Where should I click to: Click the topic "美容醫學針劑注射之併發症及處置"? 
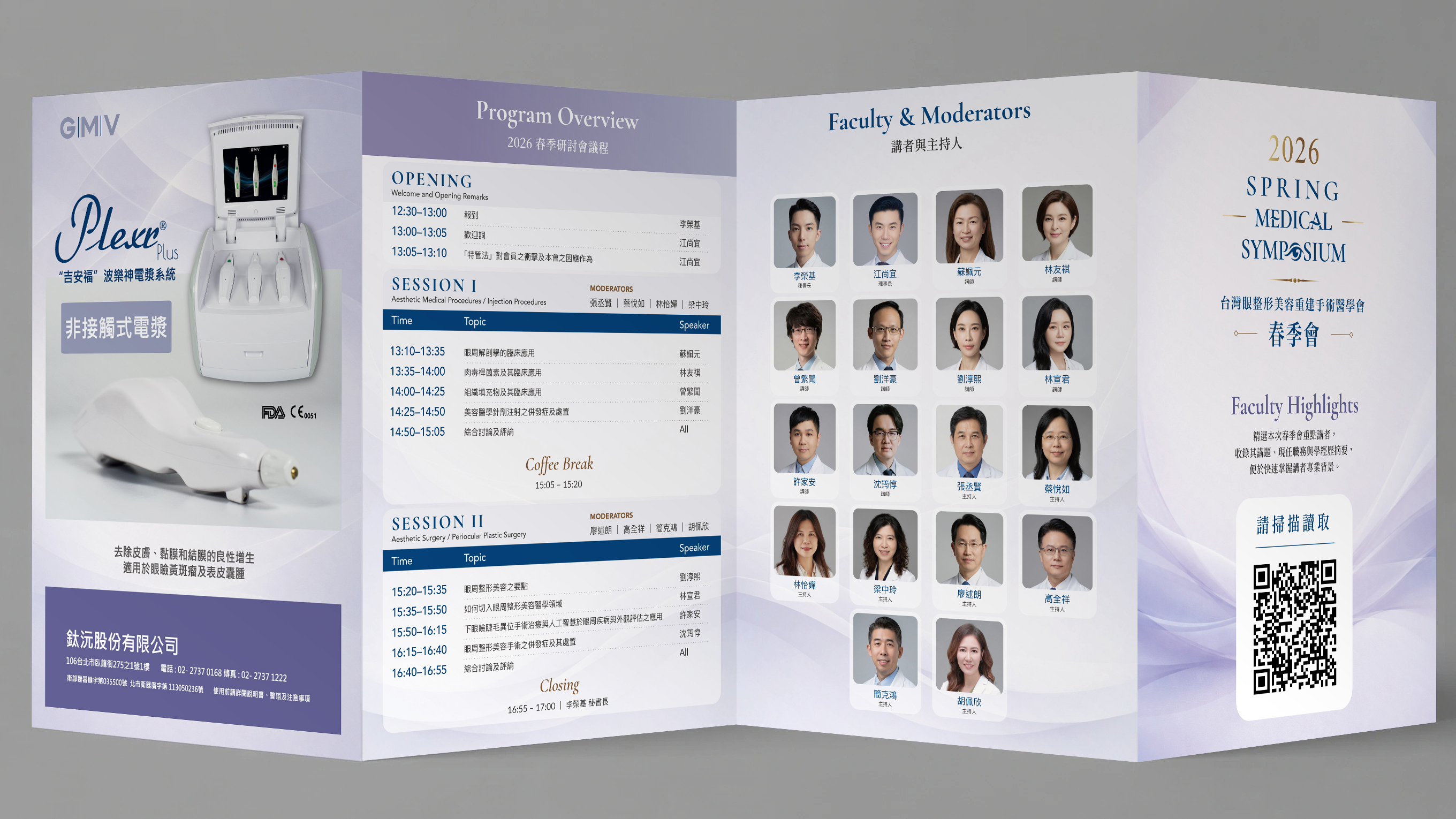point(517,412)
